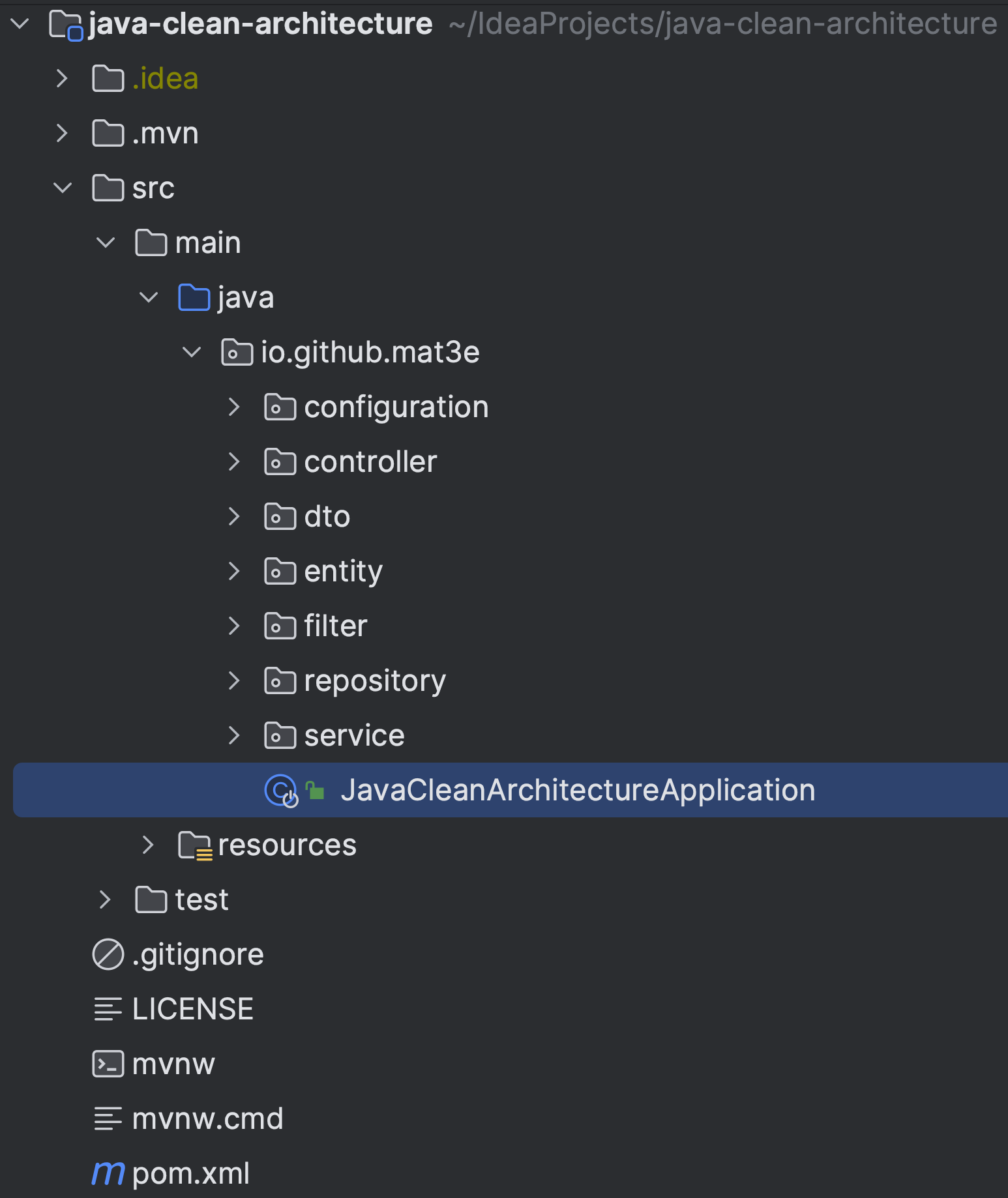1008x1198 pixels.
Task: Expand the repository package chevron
Action: 234,681
